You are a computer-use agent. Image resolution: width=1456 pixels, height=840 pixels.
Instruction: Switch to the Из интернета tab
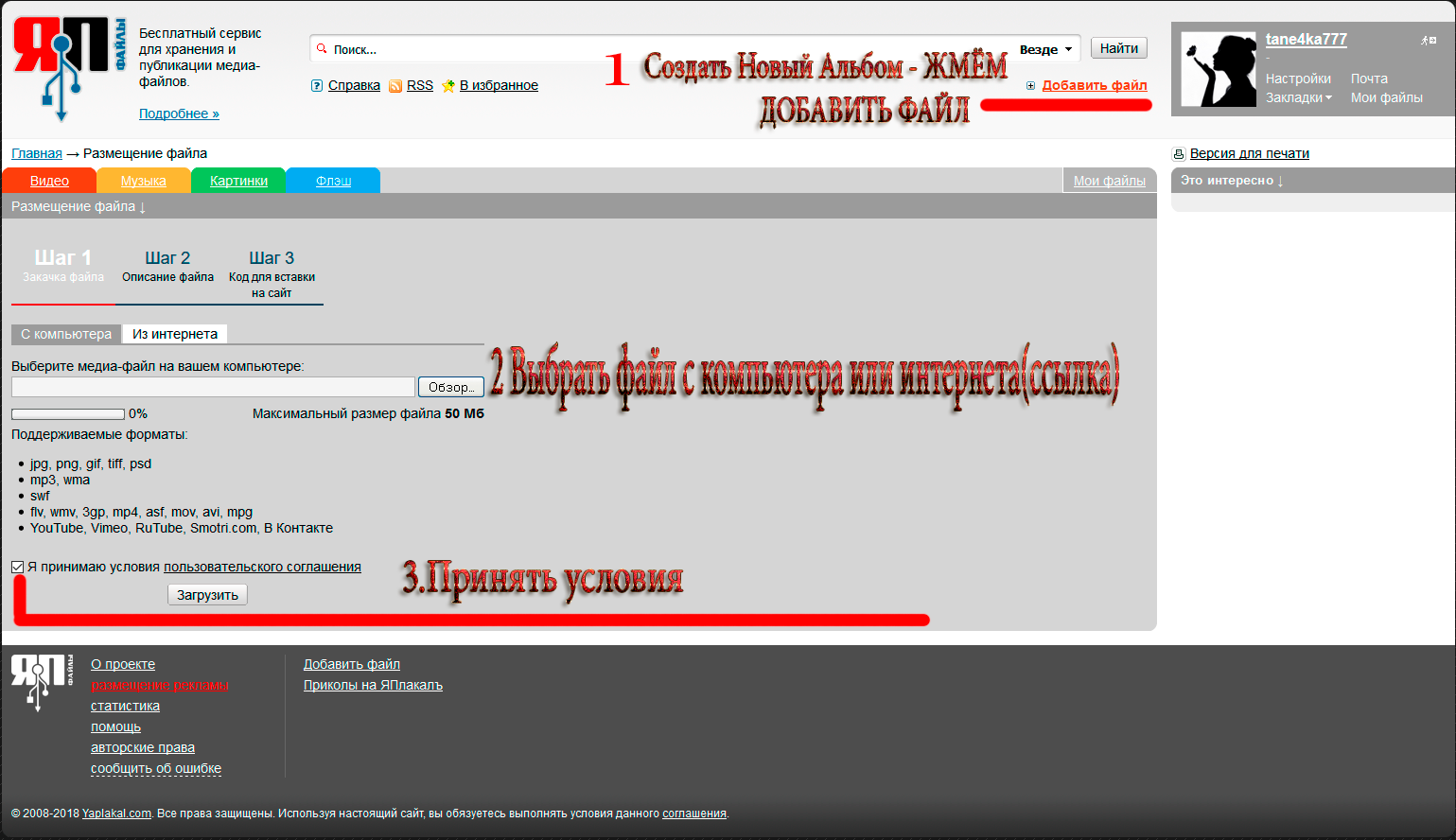[175, 334]
